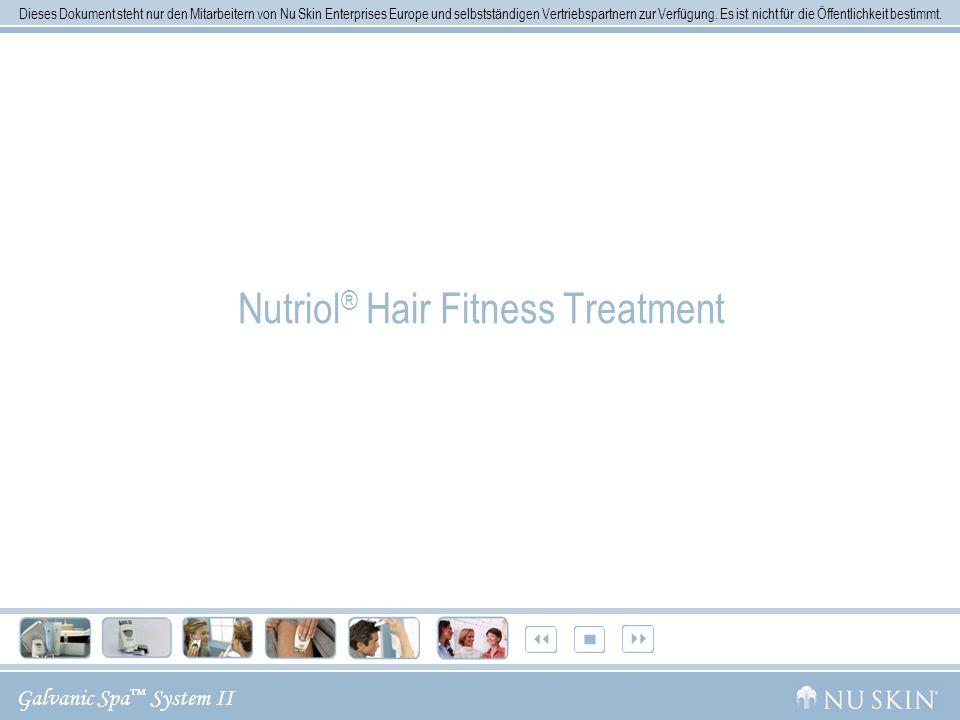Open the product box and device thumbnail
960x720 pixels.
tap(137, 638)
